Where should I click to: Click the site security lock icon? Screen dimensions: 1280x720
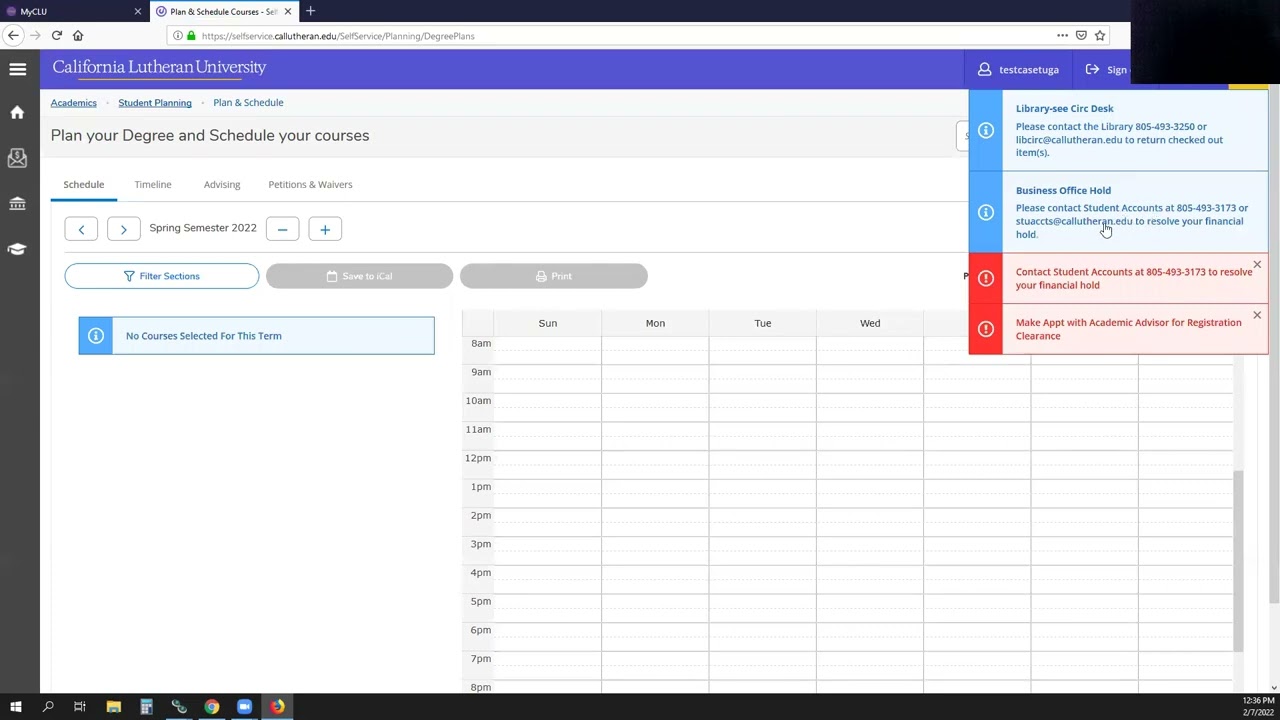tap(191, 36)
